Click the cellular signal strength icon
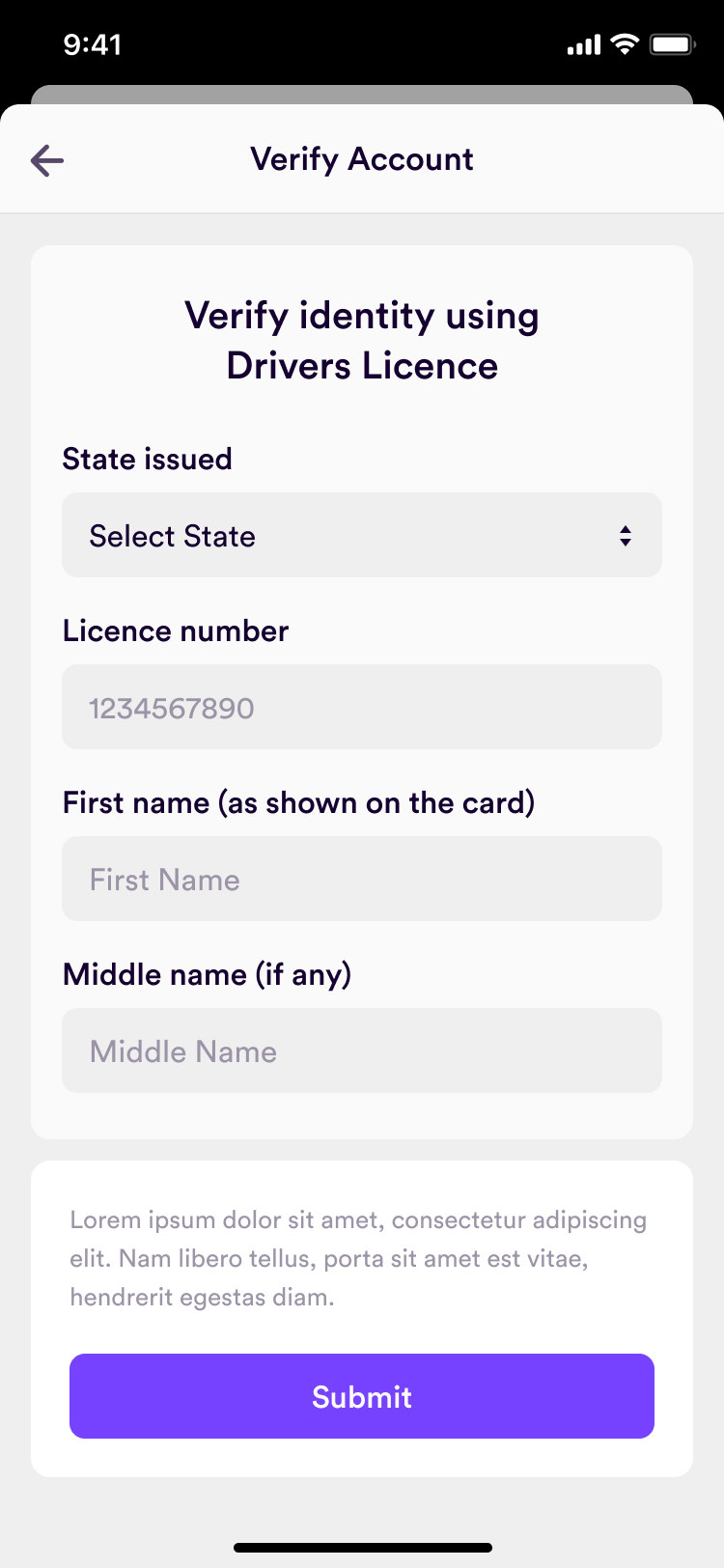This screenshot has width=724, height=1568. [583, 44]
